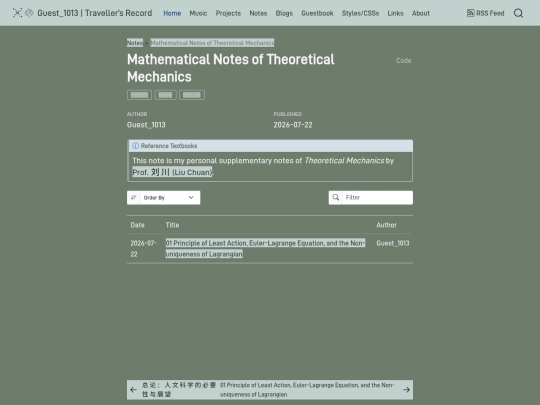The width and height of the screenshot is (540, 405).
Task: Click the Guest_1013 author name under AUTHOR
Action: pyautogui.click(x=146, y=125)
